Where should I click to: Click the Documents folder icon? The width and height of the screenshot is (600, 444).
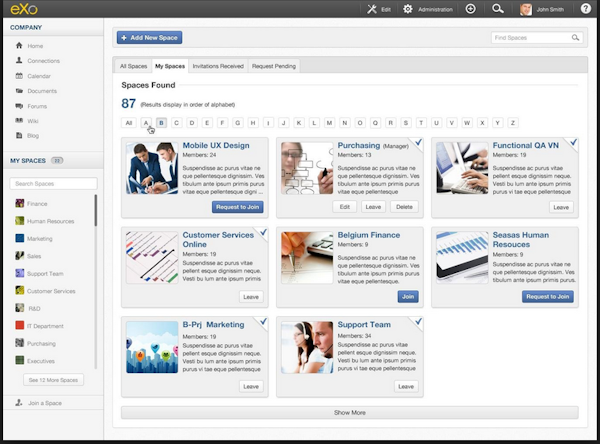pyautogui.click(x=19, y=91)
